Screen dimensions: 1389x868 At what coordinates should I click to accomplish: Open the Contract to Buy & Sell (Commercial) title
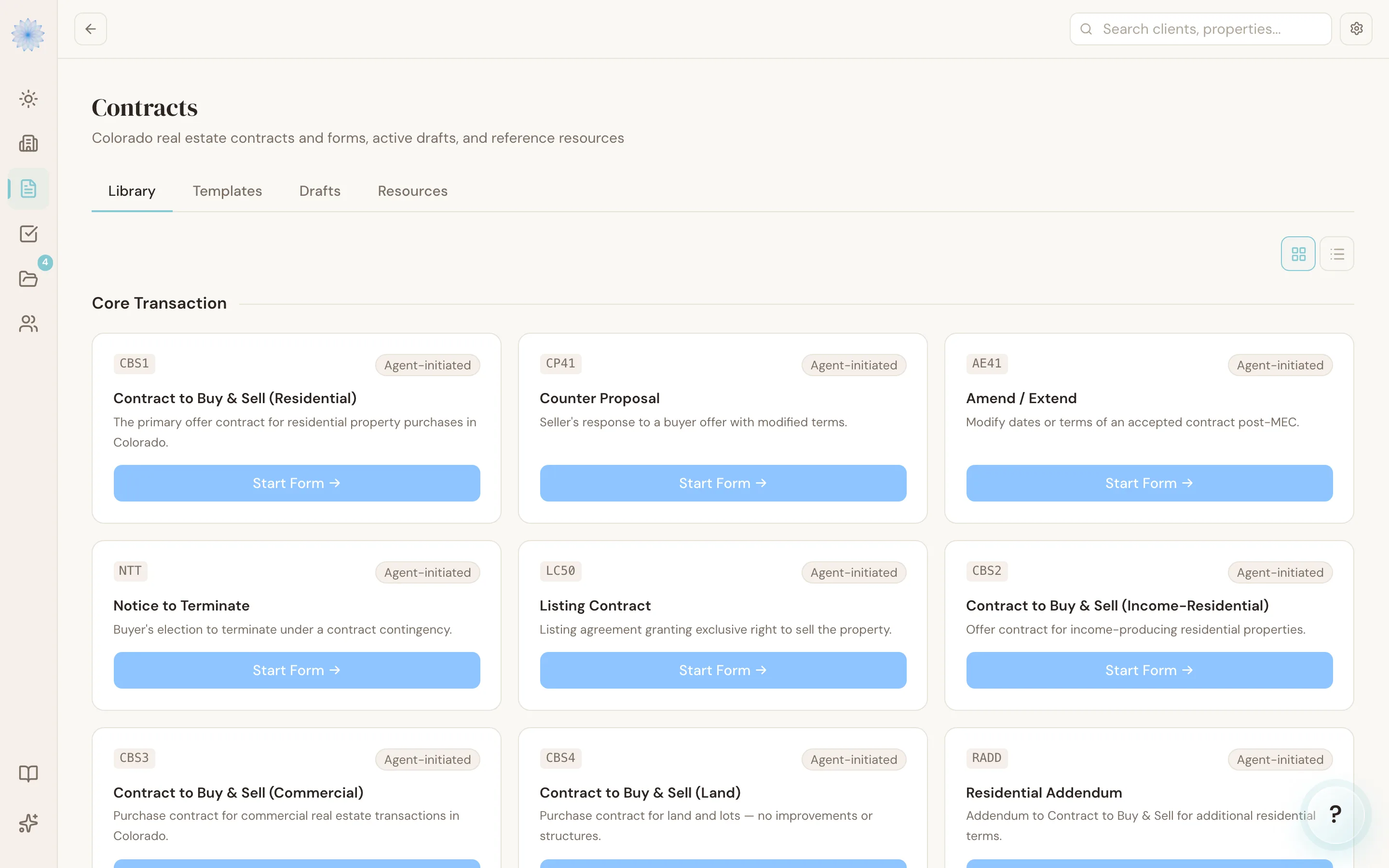pos(238,793)
